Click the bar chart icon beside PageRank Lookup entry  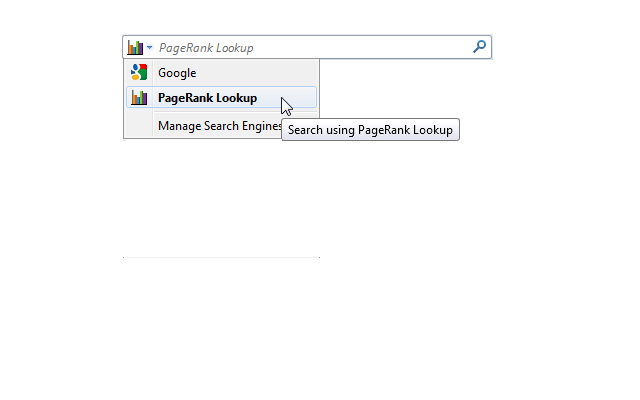coord(139,98)
